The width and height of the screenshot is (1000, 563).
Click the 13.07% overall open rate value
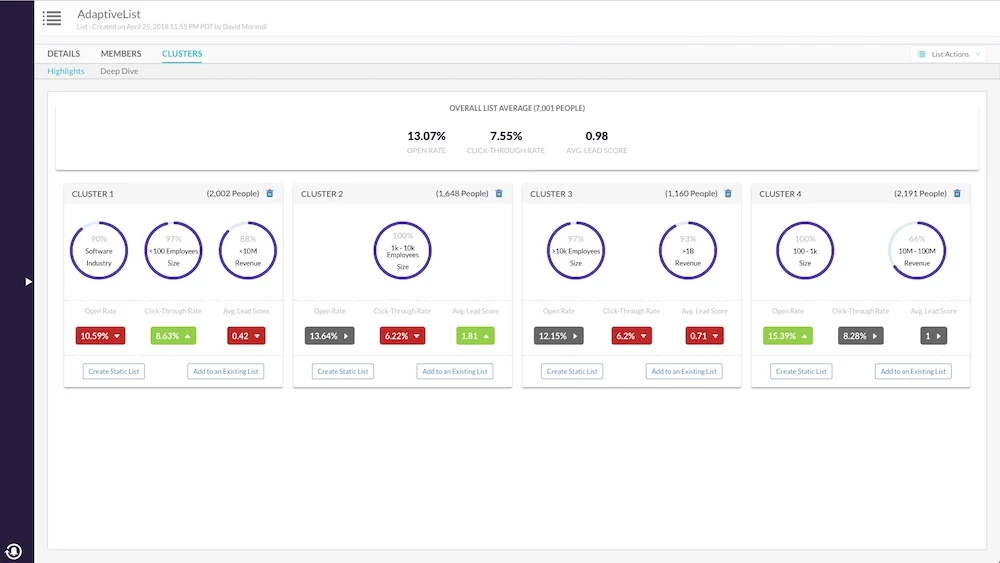click(x=427, y=136)
